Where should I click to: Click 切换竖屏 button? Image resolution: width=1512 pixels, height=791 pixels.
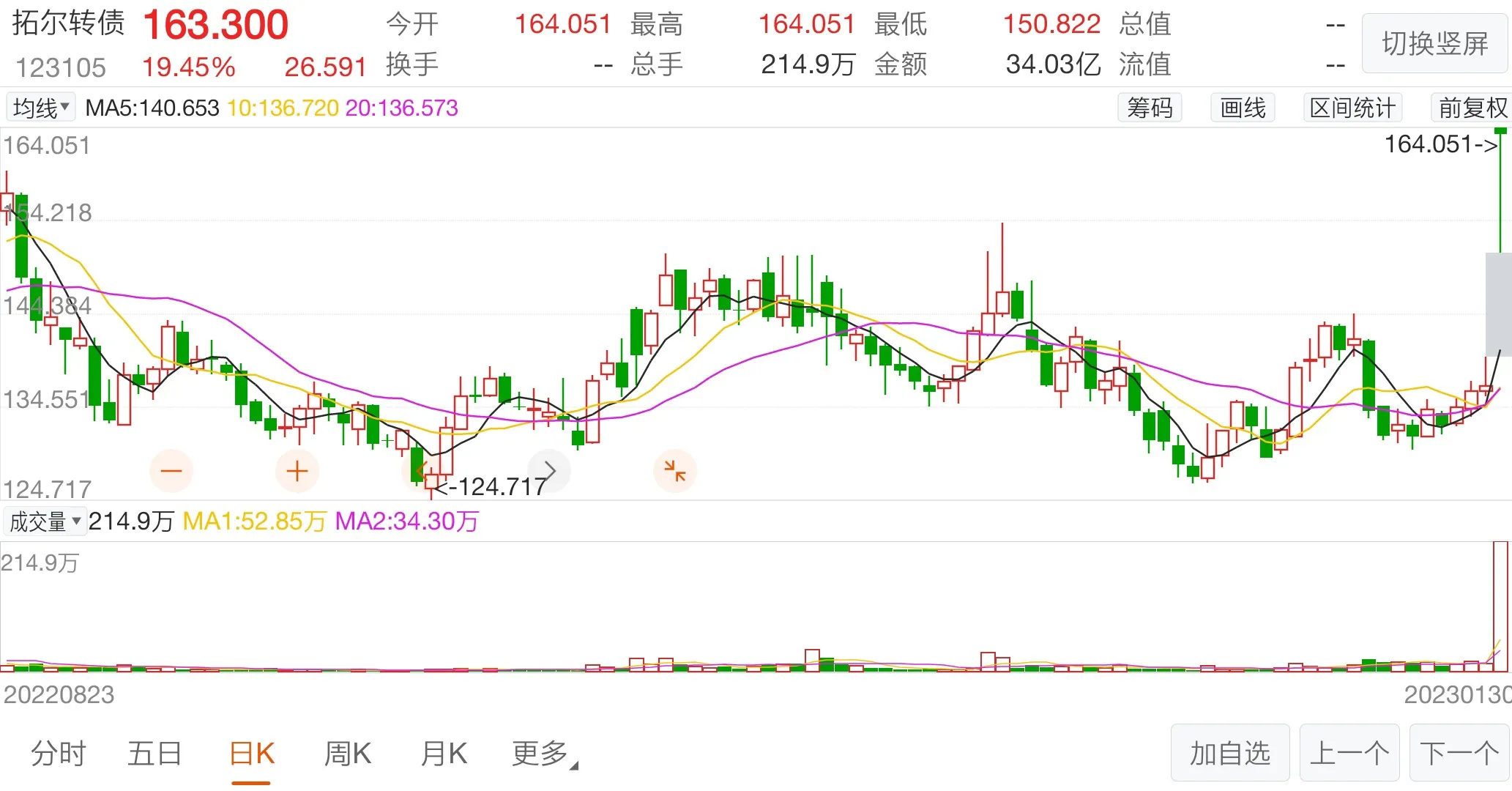pos(1434,44)
